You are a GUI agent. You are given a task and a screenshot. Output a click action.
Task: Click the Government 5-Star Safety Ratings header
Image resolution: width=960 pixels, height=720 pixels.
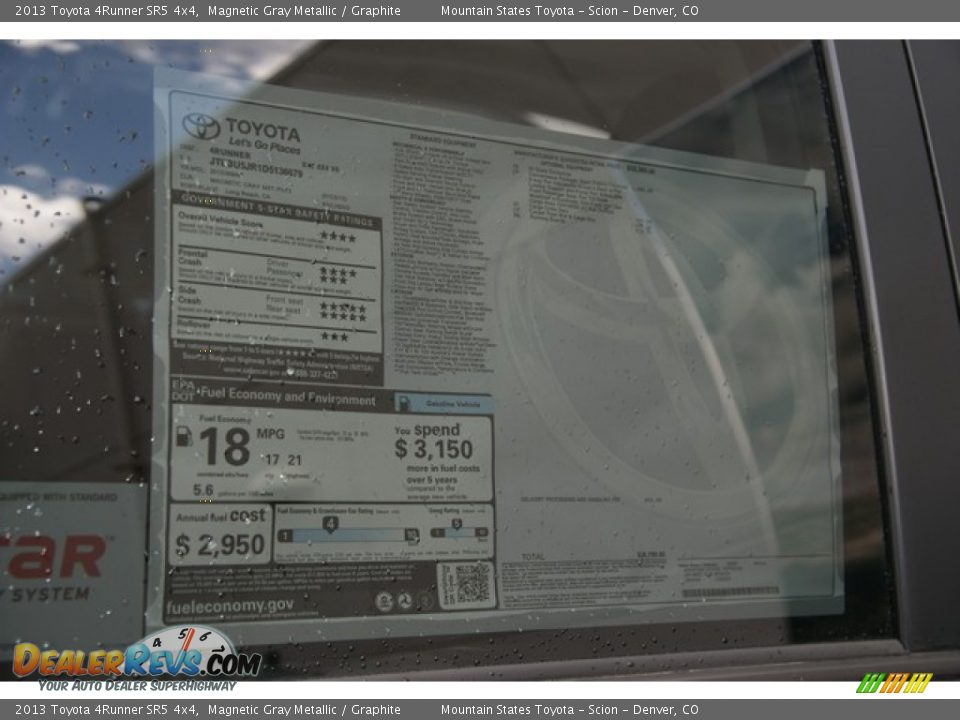[277, 209]
